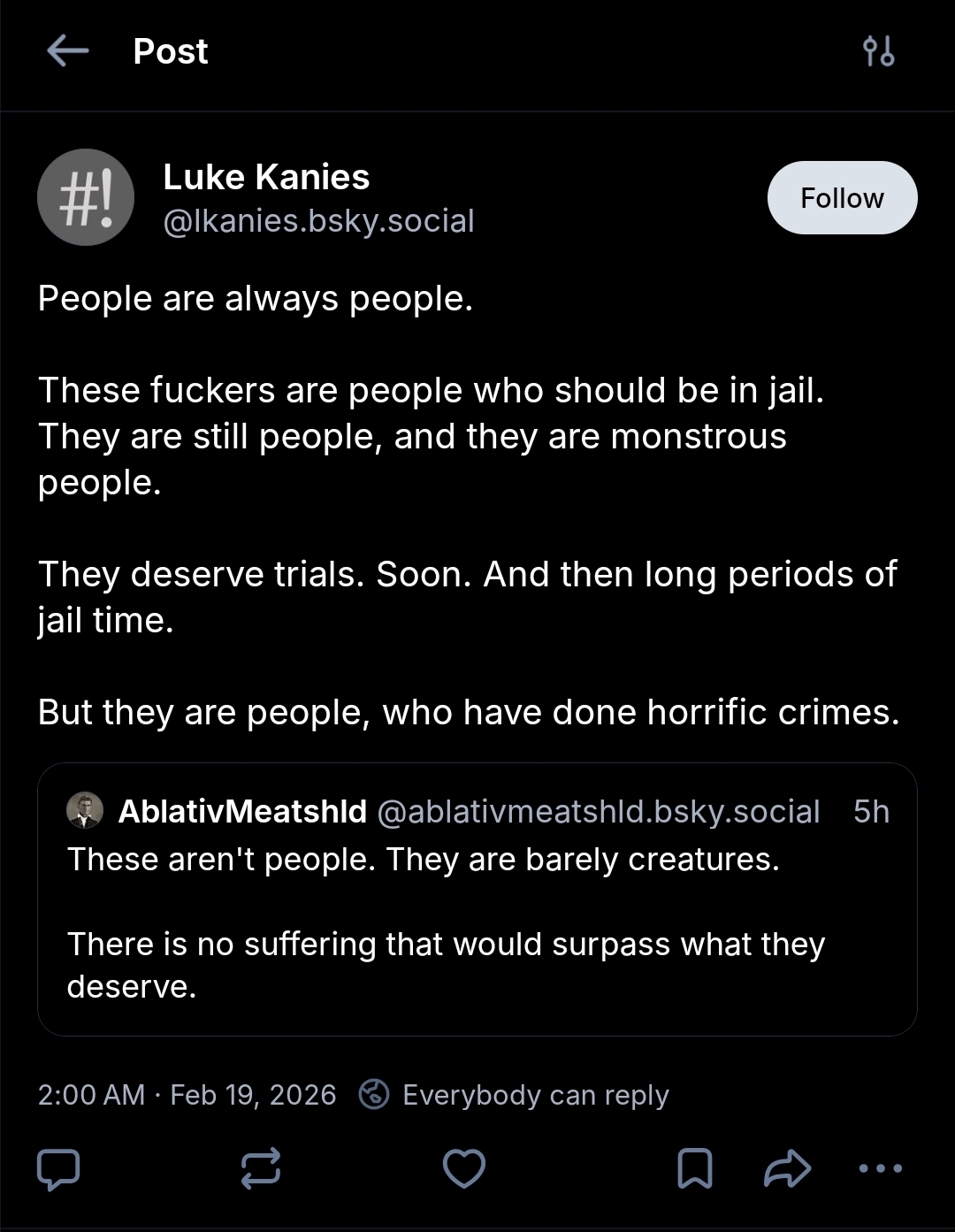Open the Luke Kanies display name
Image resolution: width=955 pixels, height=1232 pixels.
(266, 177)
